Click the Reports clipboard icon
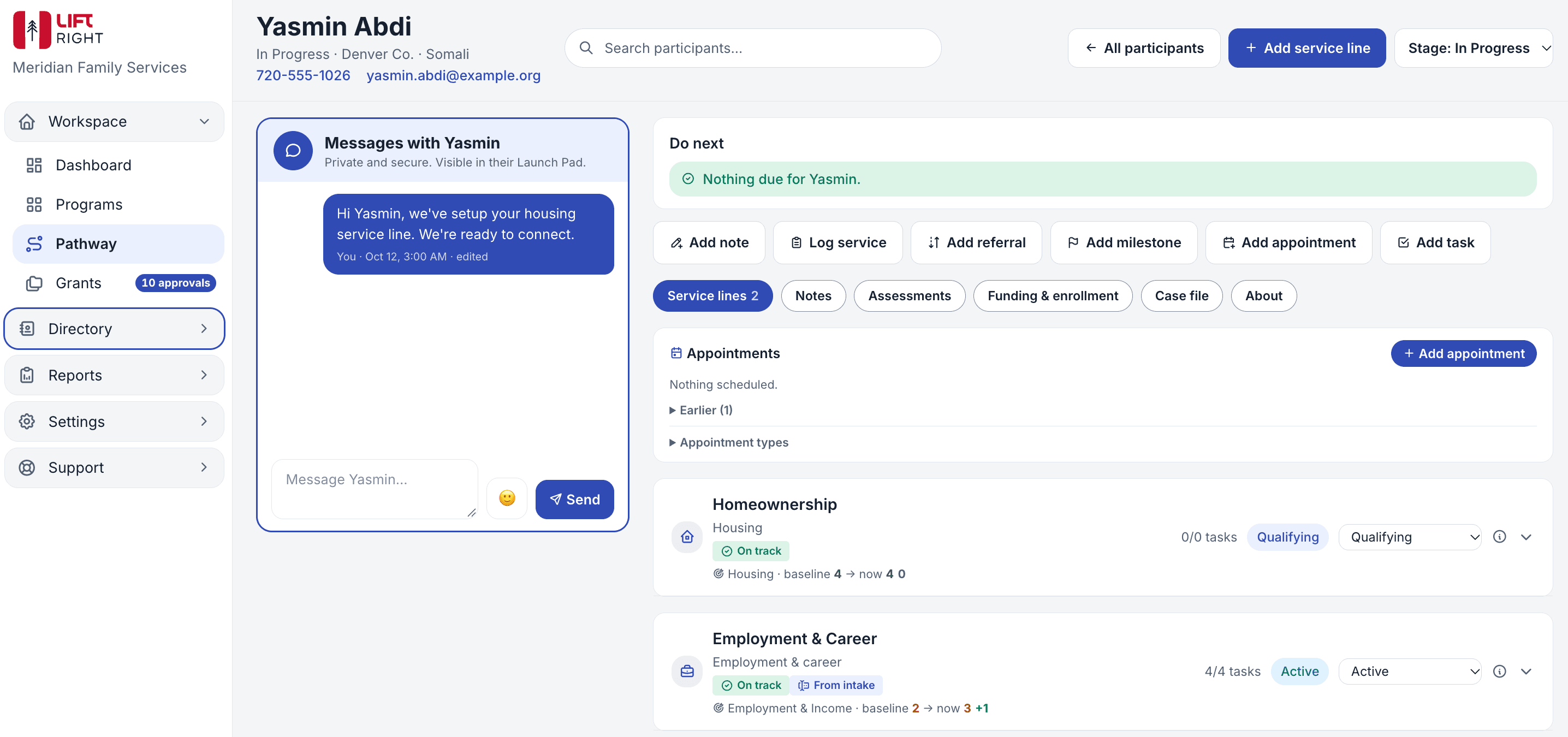This screenshot has width=1568, height=737. click(x=27, y=375)
